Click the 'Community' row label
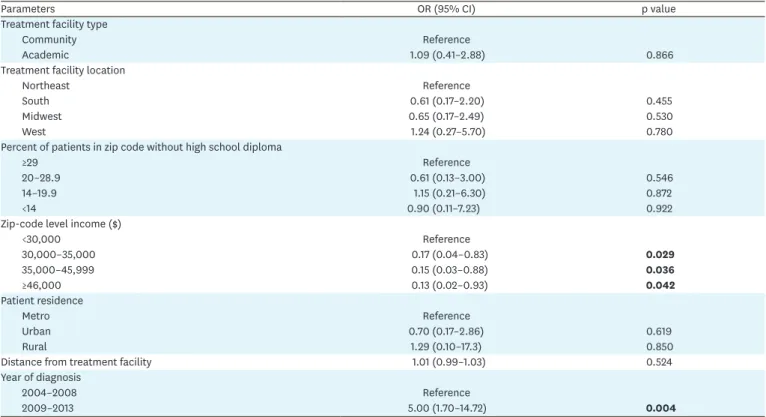766x417 pixels. [x=49, y=40]
